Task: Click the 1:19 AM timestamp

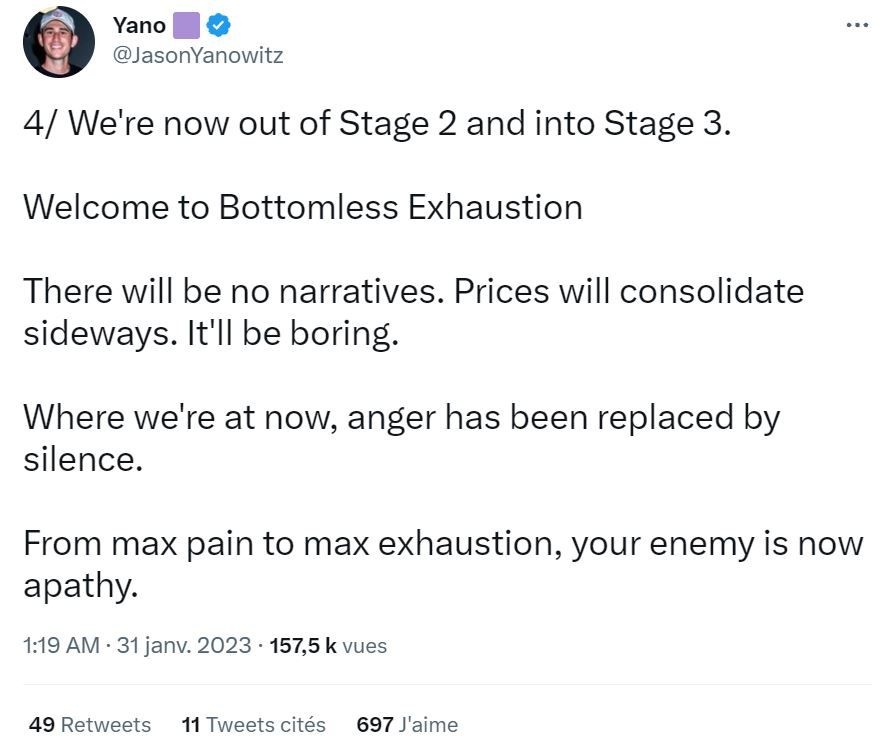Action: (61, 645)
